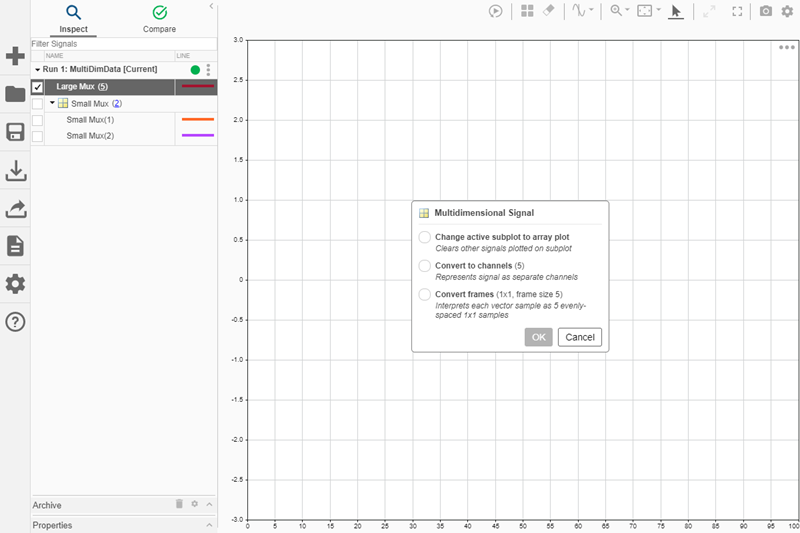800x533 pixels.
Task: Collapse the Small Mux (2) group
Action: point(52,103)
